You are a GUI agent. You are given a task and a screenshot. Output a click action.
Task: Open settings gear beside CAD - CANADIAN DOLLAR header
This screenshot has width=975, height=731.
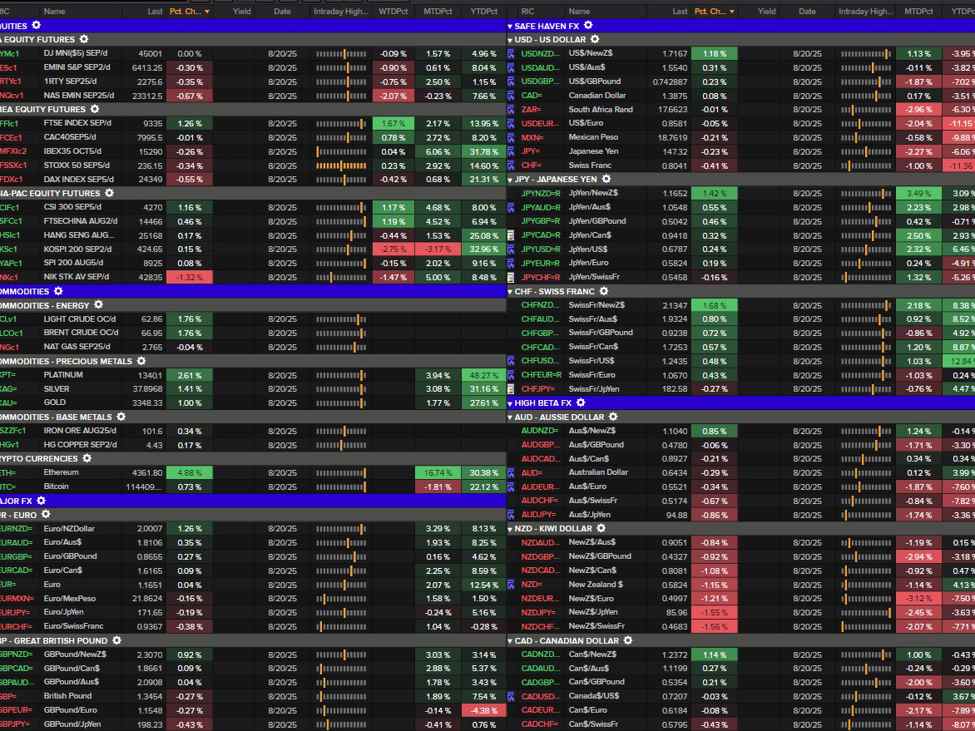pyautogui.click(x=628, y=640)
